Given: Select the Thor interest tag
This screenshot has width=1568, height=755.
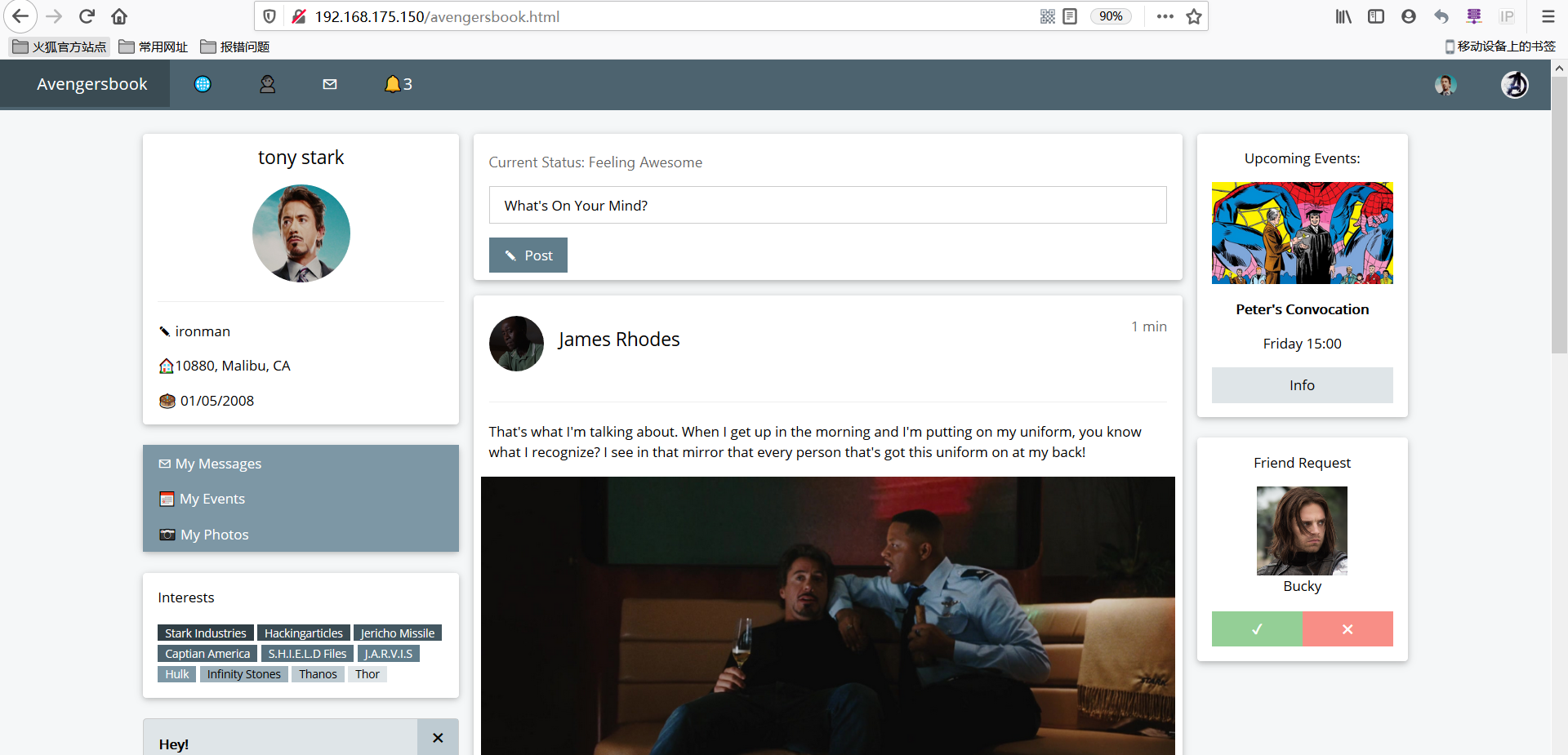Looking at the screenshot, I should pos(367,673).
